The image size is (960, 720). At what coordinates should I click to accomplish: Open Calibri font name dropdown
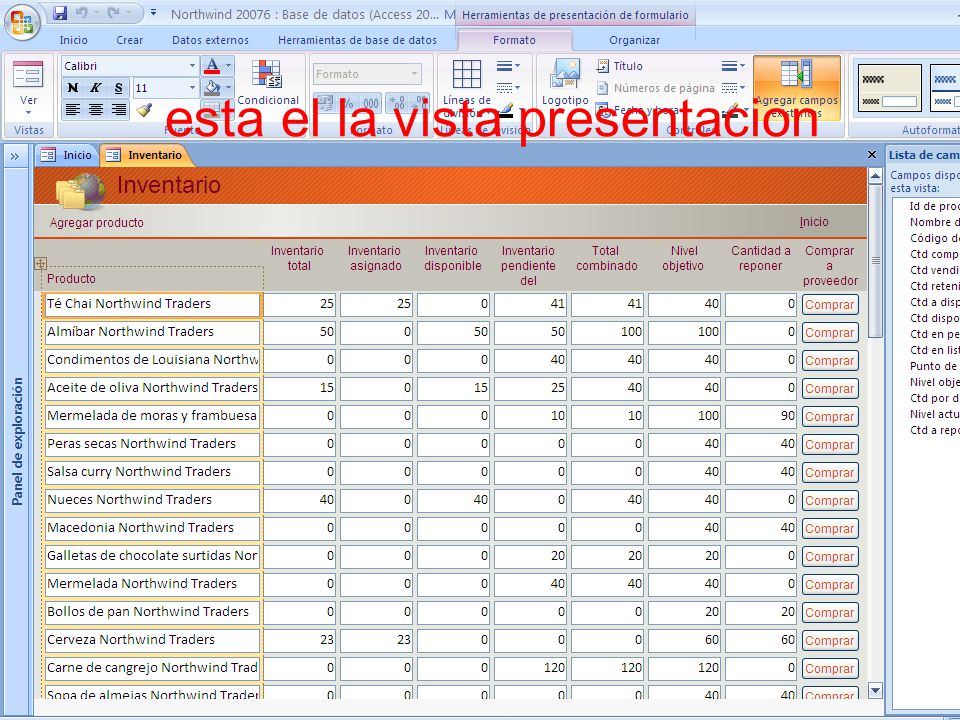point(192,66)
